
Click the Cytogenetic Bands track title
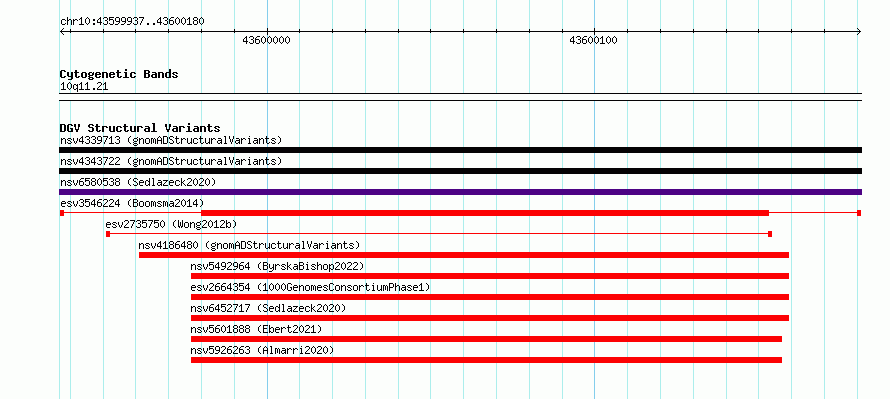(119, 74)
